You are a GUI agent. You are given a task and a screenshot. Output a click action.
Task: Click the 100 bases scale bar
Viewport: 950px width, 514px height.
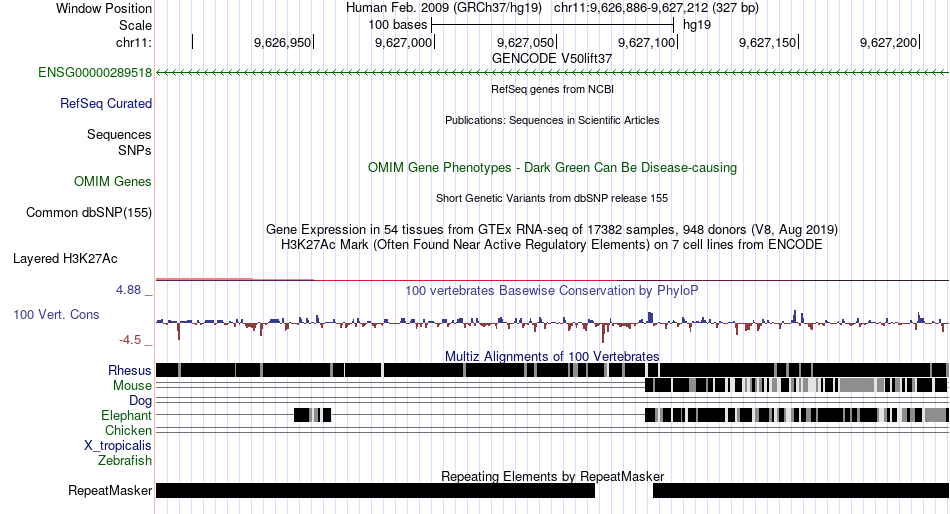point(553,25)
